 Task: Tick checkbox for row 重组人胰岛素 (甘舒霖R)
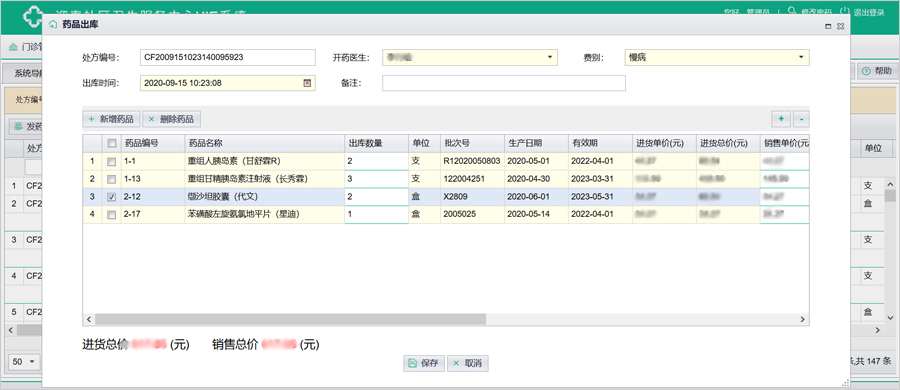coord(111,161)
